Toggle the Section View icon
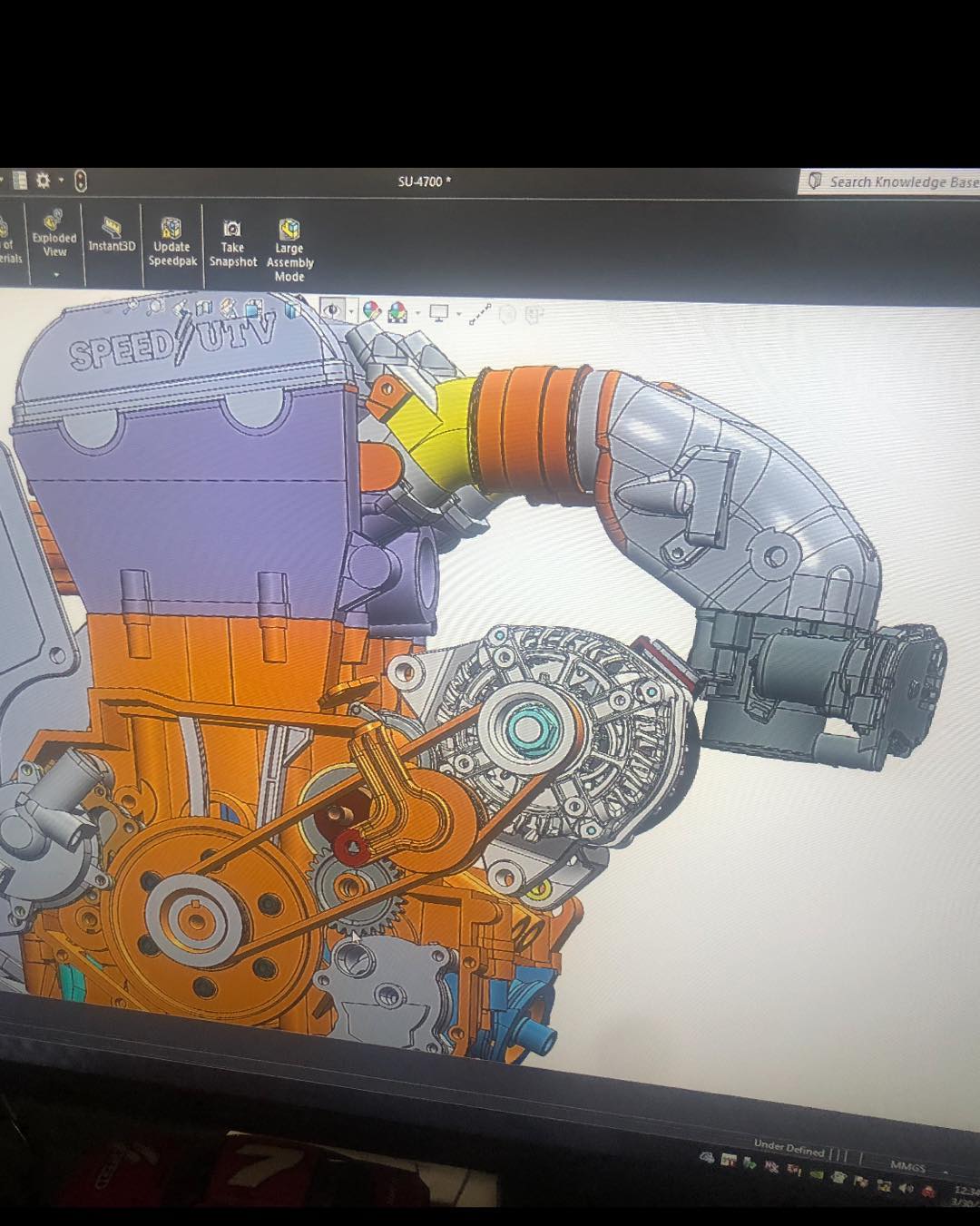 tap(204, 309)
